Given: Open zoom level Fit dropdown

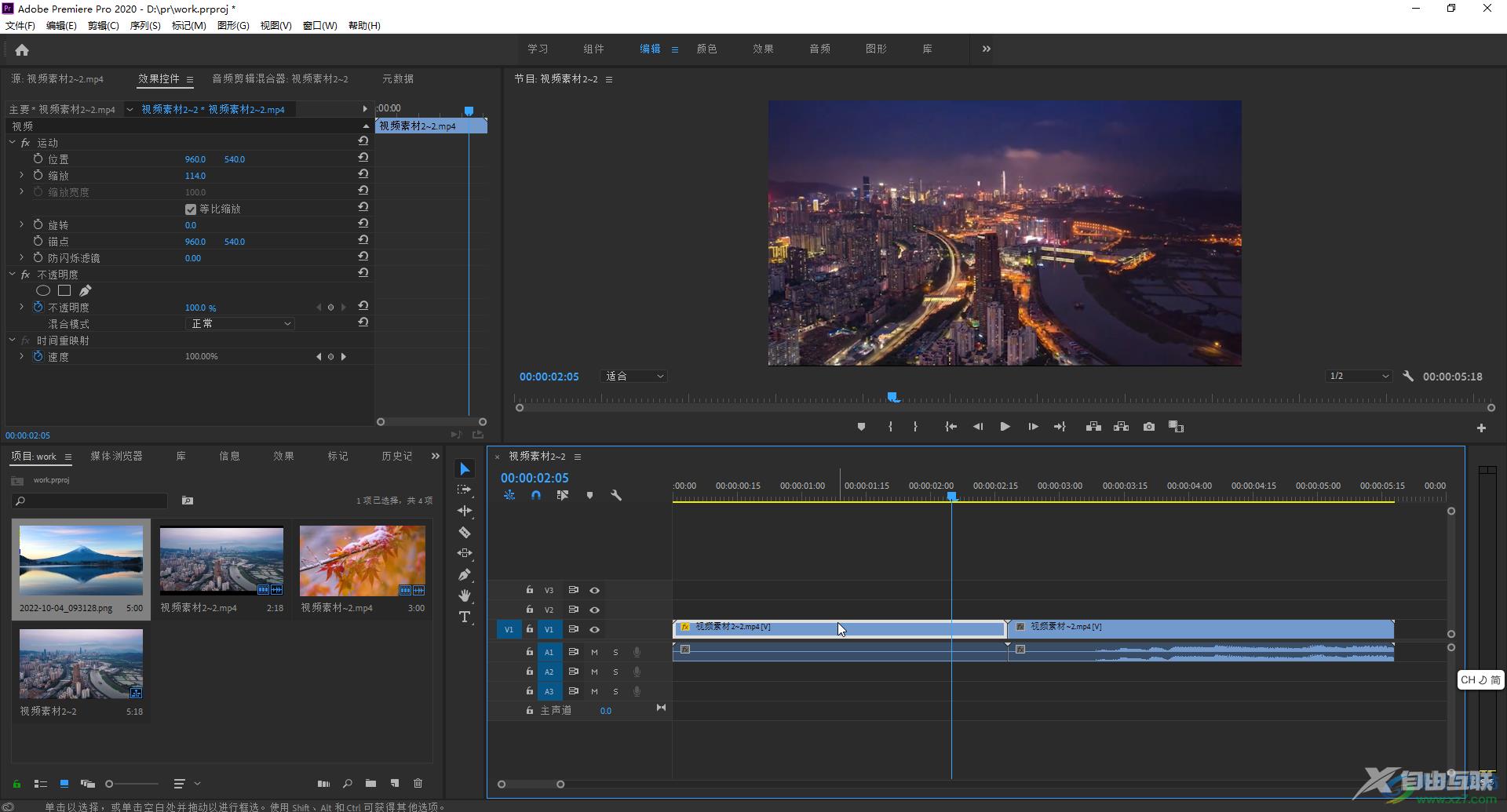Looking at the screenshot, I should coord(634,377).
